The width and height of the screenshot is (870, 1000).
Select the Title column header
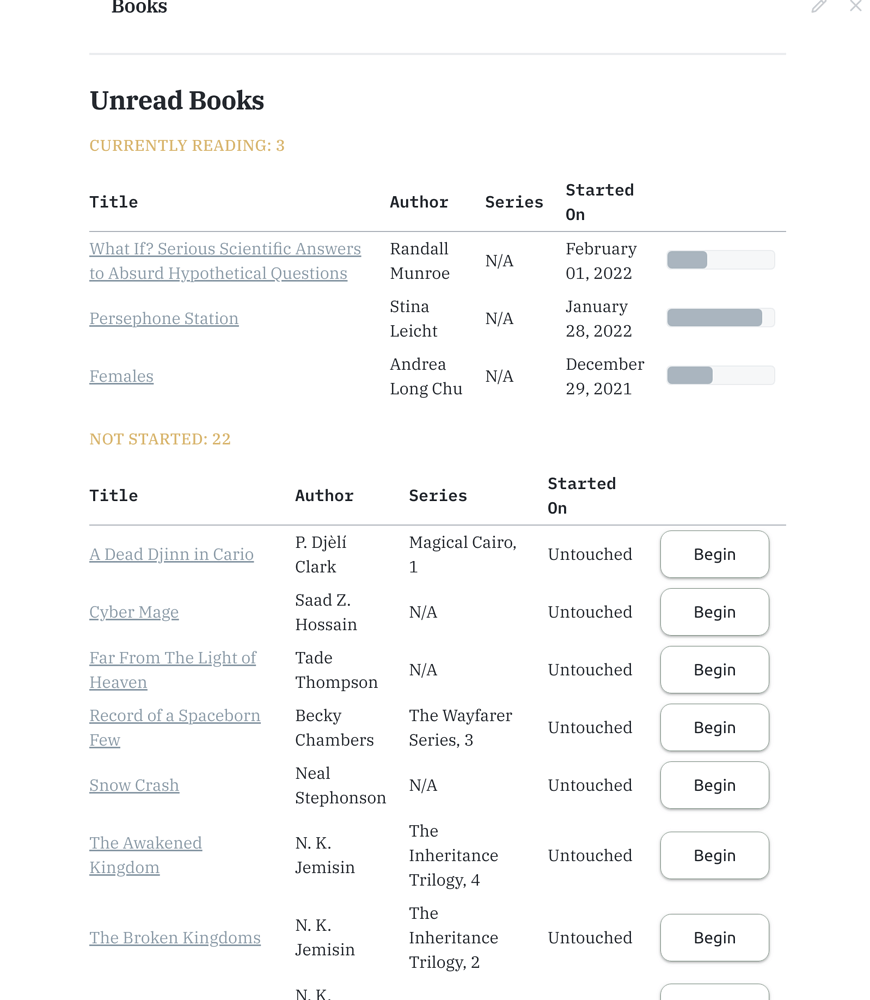[113, 202]
